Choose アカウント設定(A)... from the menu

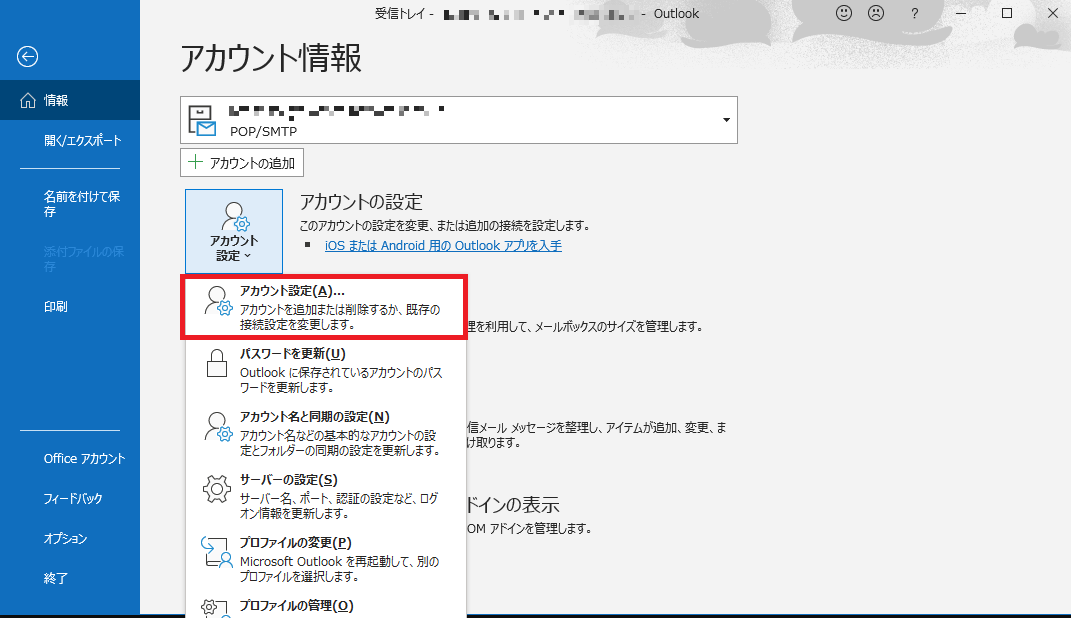pos(324,307)
